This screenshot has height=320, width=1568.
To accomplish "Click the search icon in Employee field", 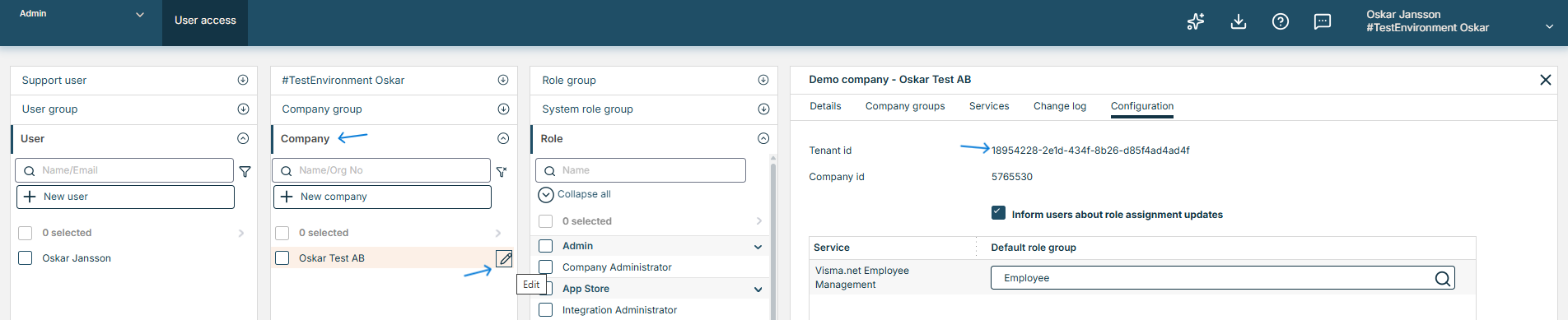I will (x=1443, y=278).
